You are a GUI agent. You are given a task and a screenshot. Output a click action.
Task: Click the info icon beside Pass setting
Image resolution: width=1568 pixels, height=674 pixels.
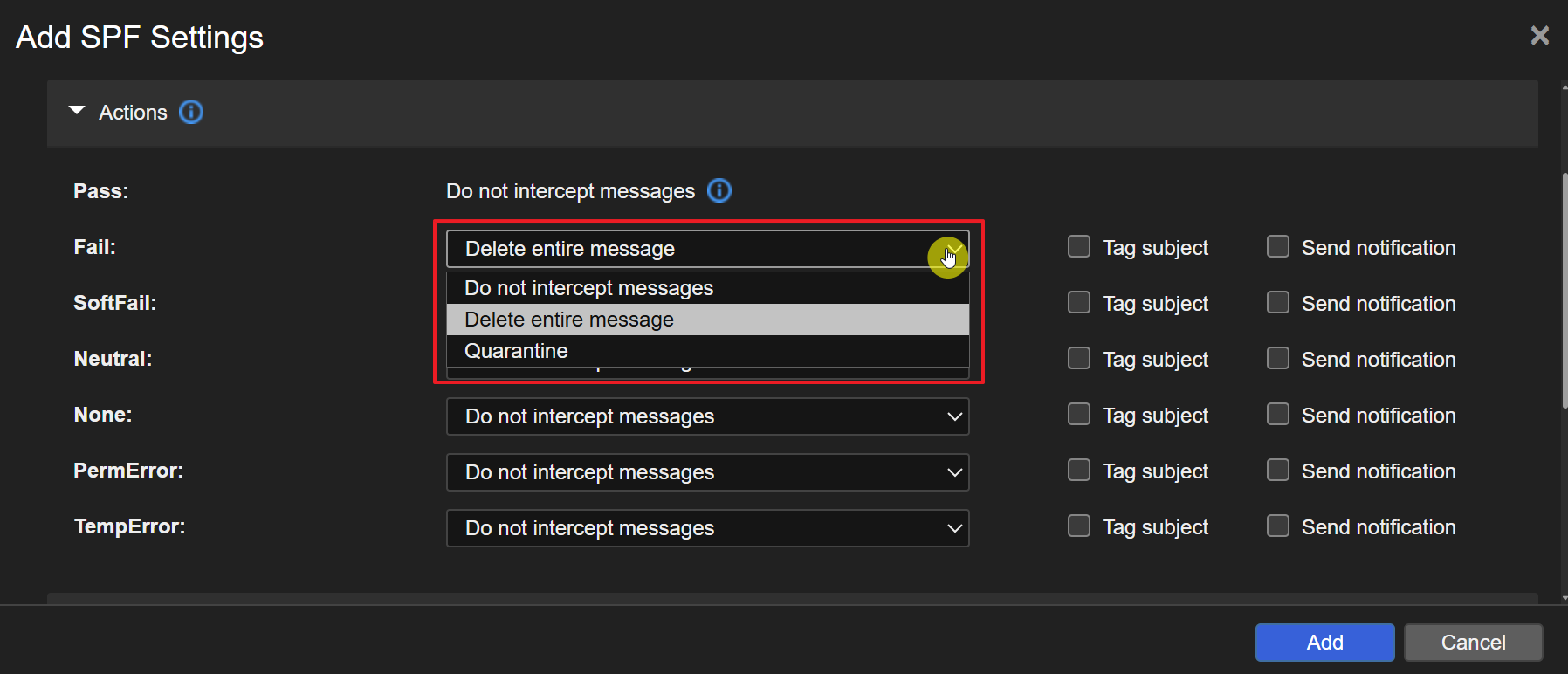[719, 190]
